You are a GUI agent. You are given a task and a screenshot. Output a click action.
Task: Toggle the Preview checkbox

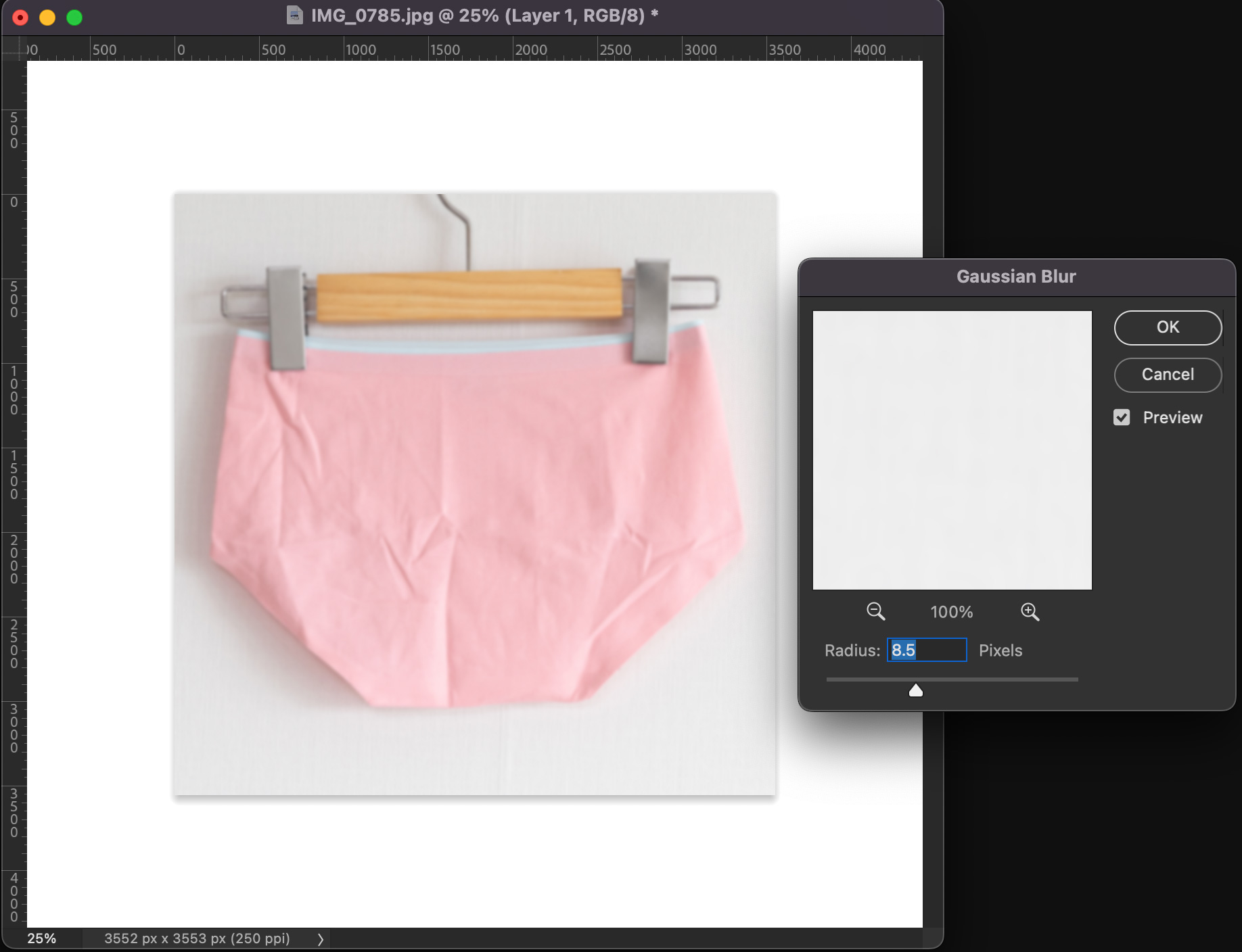tap(1122, 417)
